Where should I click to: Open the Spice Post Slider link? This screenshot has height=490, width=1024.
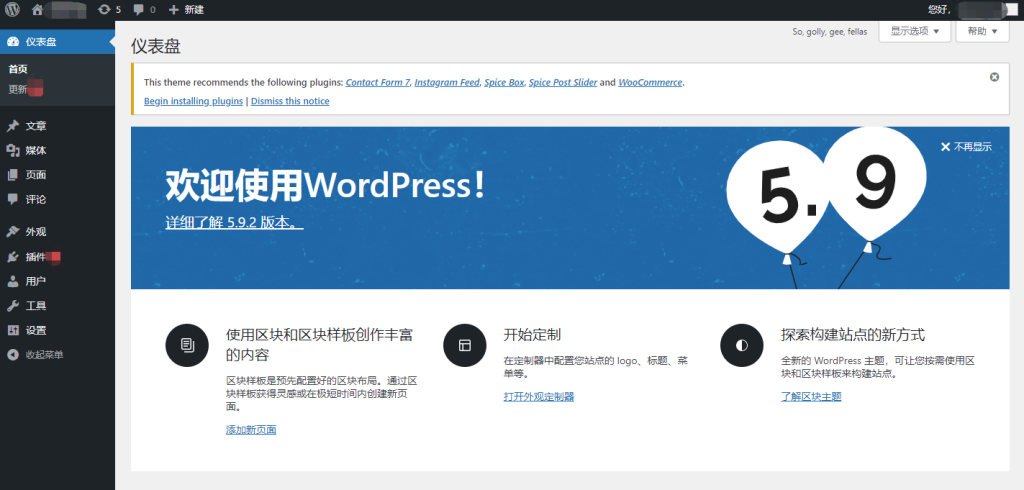point(563,82)
